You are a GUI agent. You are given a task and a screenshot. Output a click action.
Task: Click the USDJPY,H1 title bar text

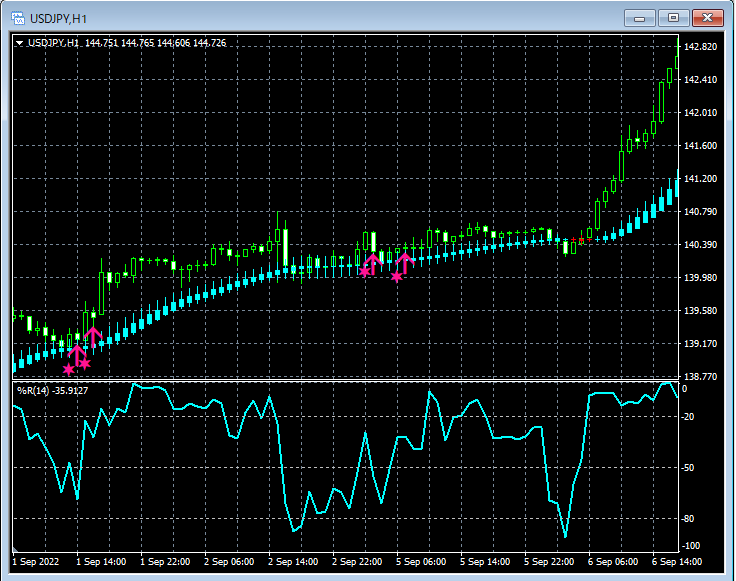coord(59,19)
